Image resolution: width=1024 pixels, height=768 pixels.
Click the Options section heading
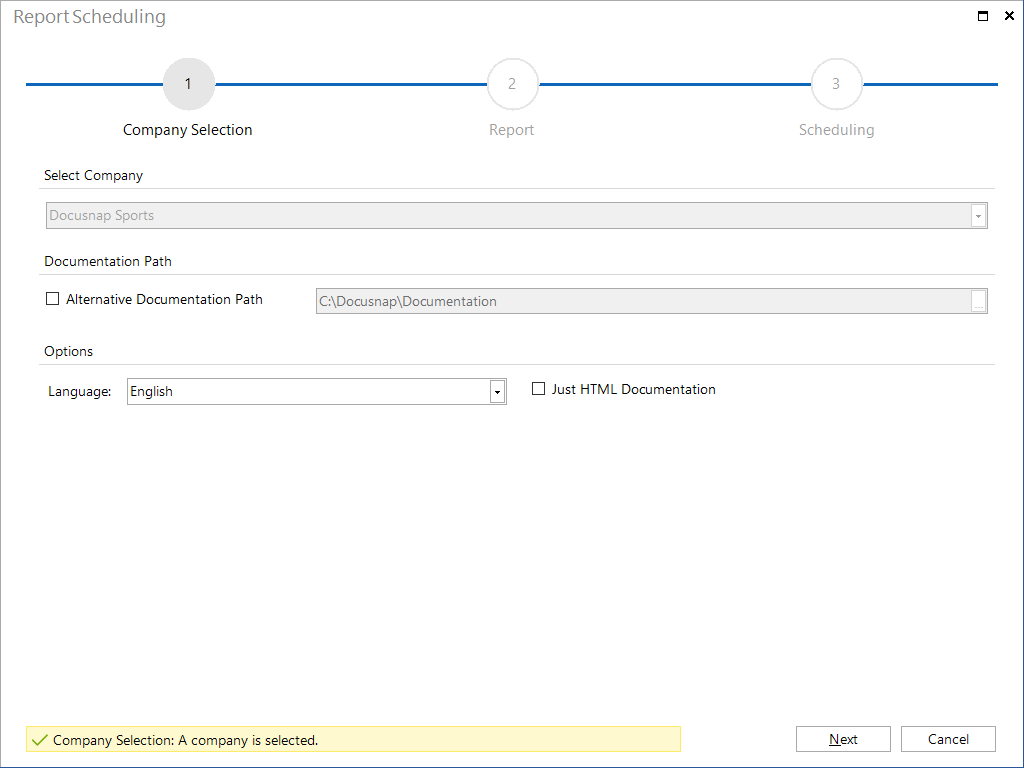point(69,351)
